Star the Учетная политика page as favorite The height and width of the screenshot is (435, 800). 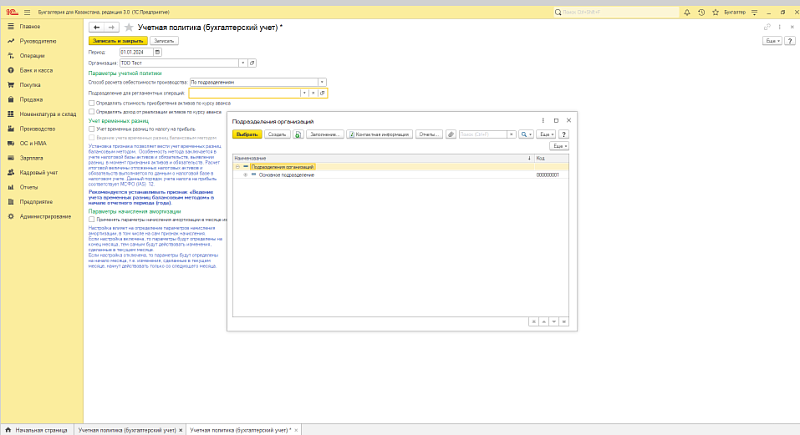tap(130, 27)
